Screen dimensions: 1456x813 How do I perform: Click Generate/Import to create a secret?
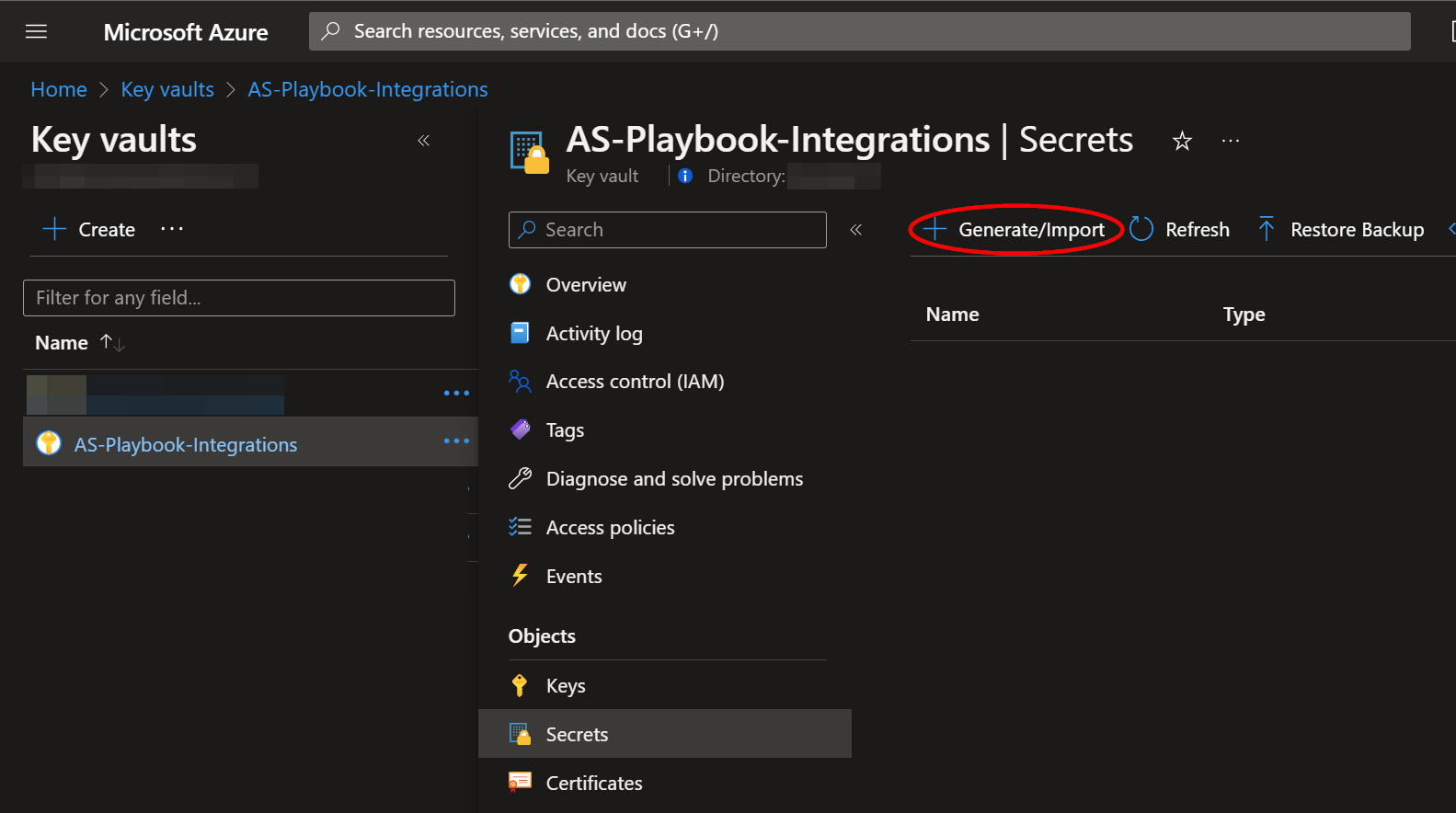[x=1014, y=230]
